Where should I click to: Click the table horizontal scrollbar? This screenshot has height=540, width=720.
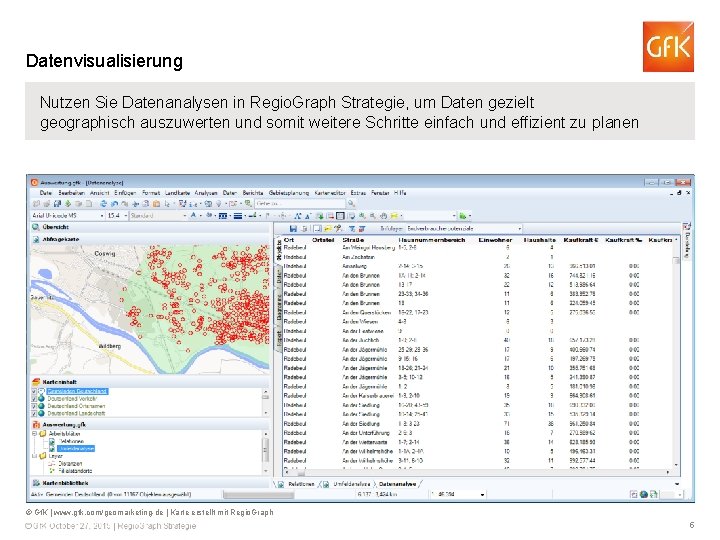(476, 472)
